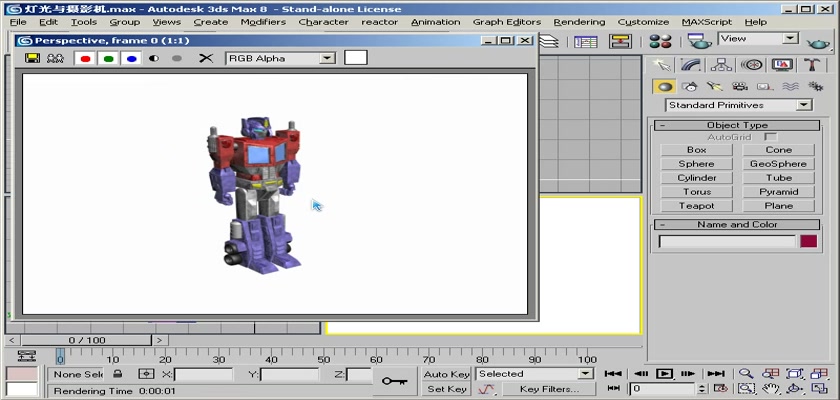The image size is (840, 400).
Task: Switch to the Hierarchy panel tab
Action: point(722,65)
